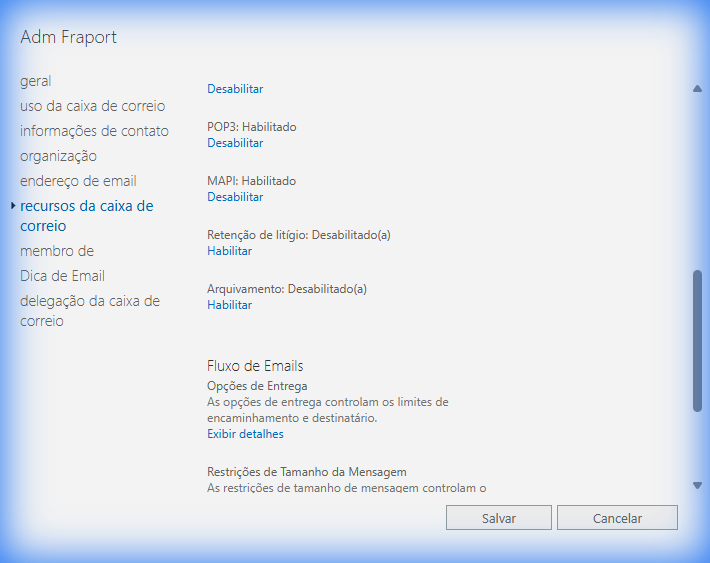Viewport: 710px width, 563px height.
Task: Open delegação da caixa de correio
Action: 89,311
